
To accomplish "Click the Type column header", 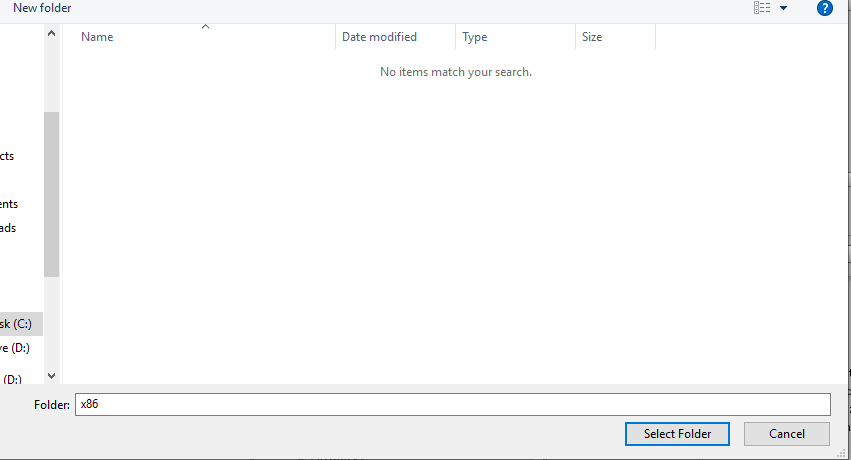I will (x=475, y=37).
